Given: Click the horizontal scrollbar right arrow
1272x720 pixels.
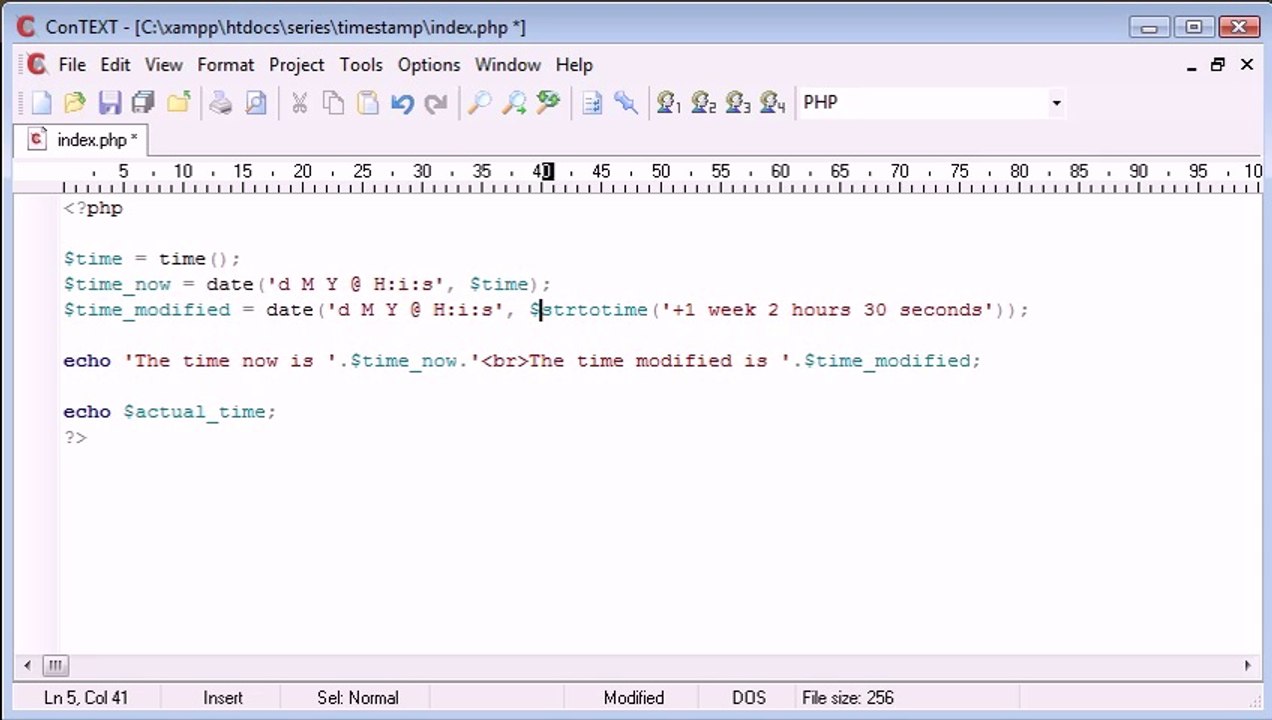Looking at the screenshot, I should click(x=1247, y=665).
